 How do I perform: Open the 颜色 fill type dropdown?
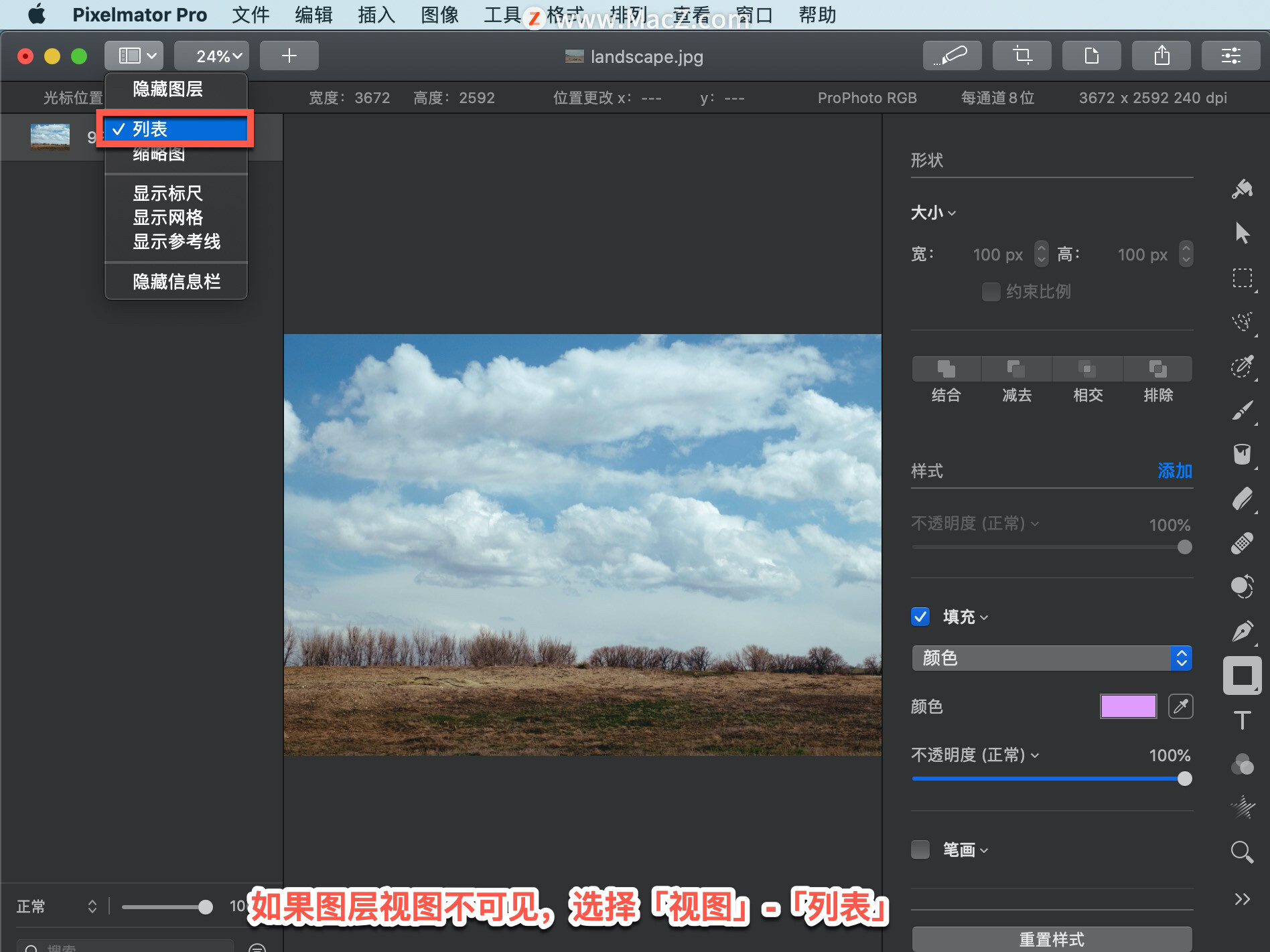(x=1052, y=658)
